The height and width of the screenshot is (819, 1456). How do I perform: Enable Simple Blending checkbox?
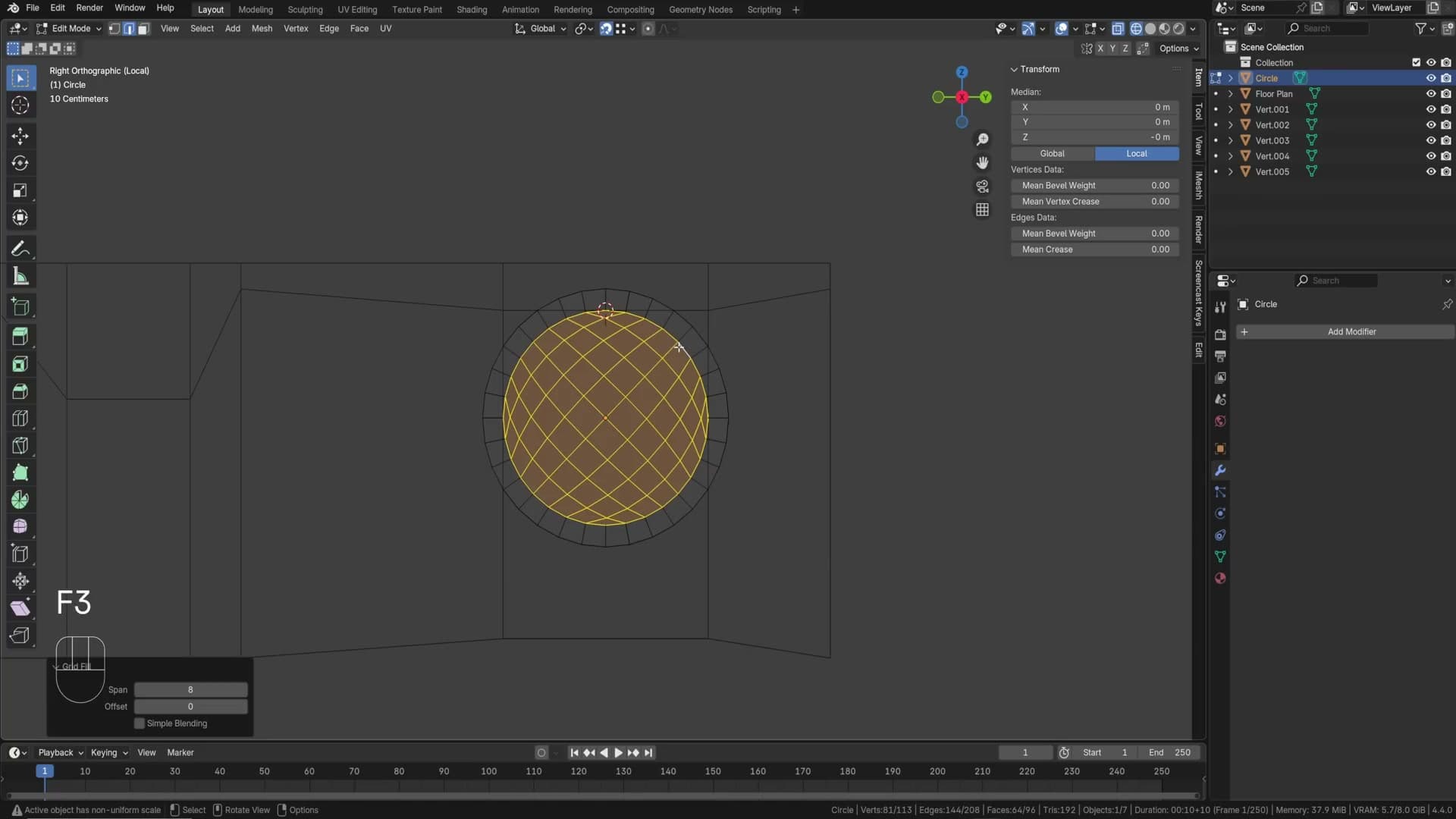(x=140, y=723)
